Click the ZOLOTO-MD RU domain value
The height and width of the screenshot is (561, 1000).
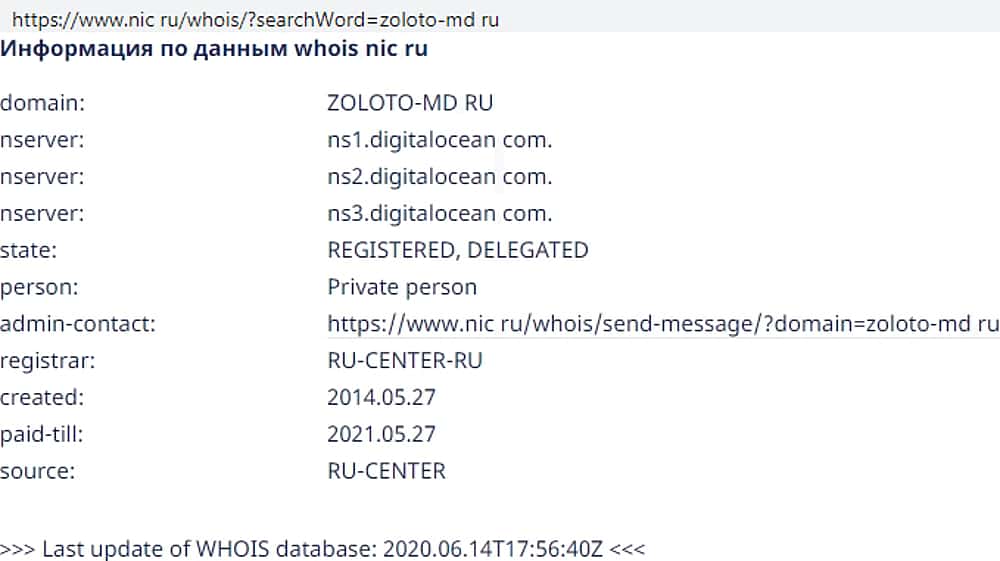tap(410, 103)
